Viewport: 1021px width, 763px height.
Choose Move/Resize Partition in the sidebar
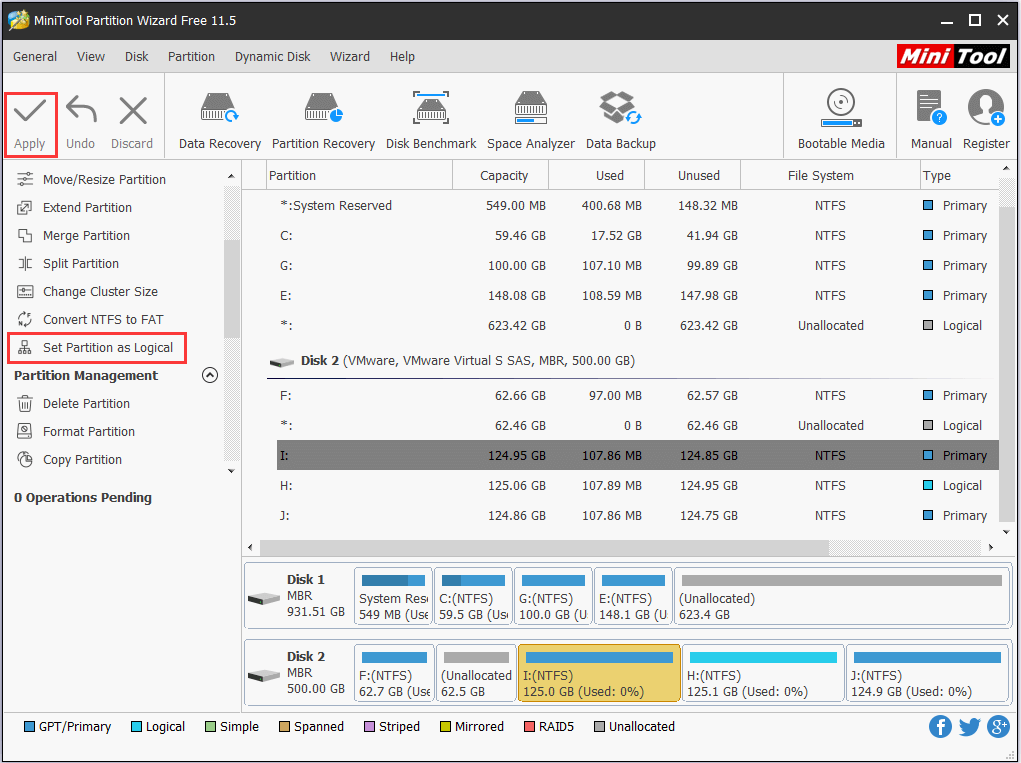[x=91, y=179]
